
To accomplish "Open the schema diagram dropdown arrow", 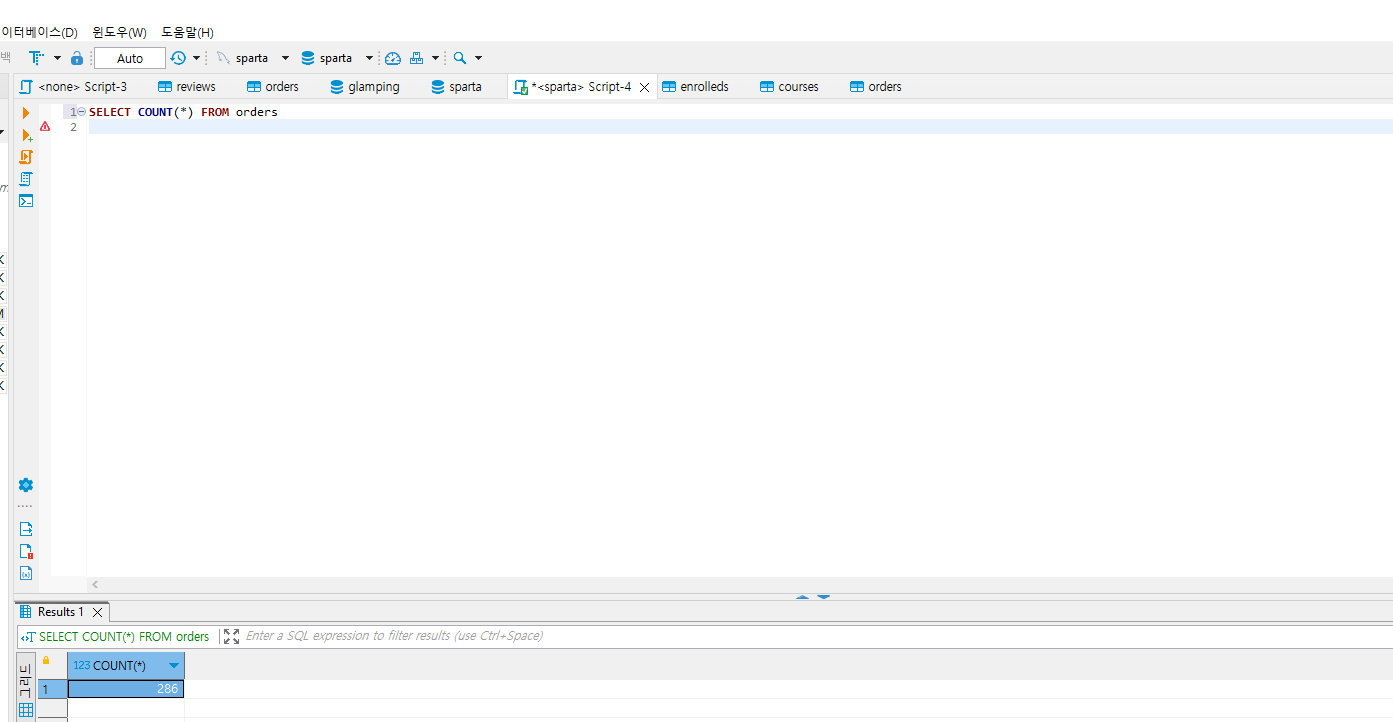I will [x=435, y=58].
